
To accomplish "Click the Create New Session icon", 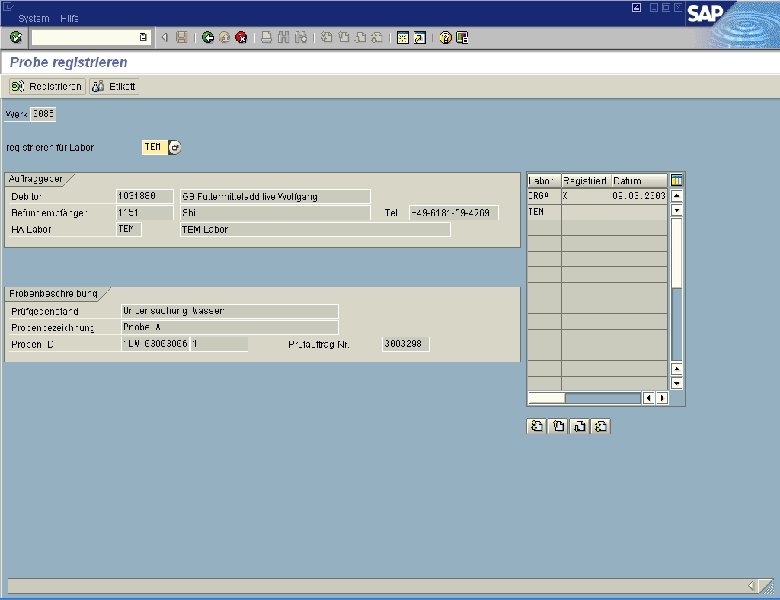I will pyautogui.click(x=403, y=37).
